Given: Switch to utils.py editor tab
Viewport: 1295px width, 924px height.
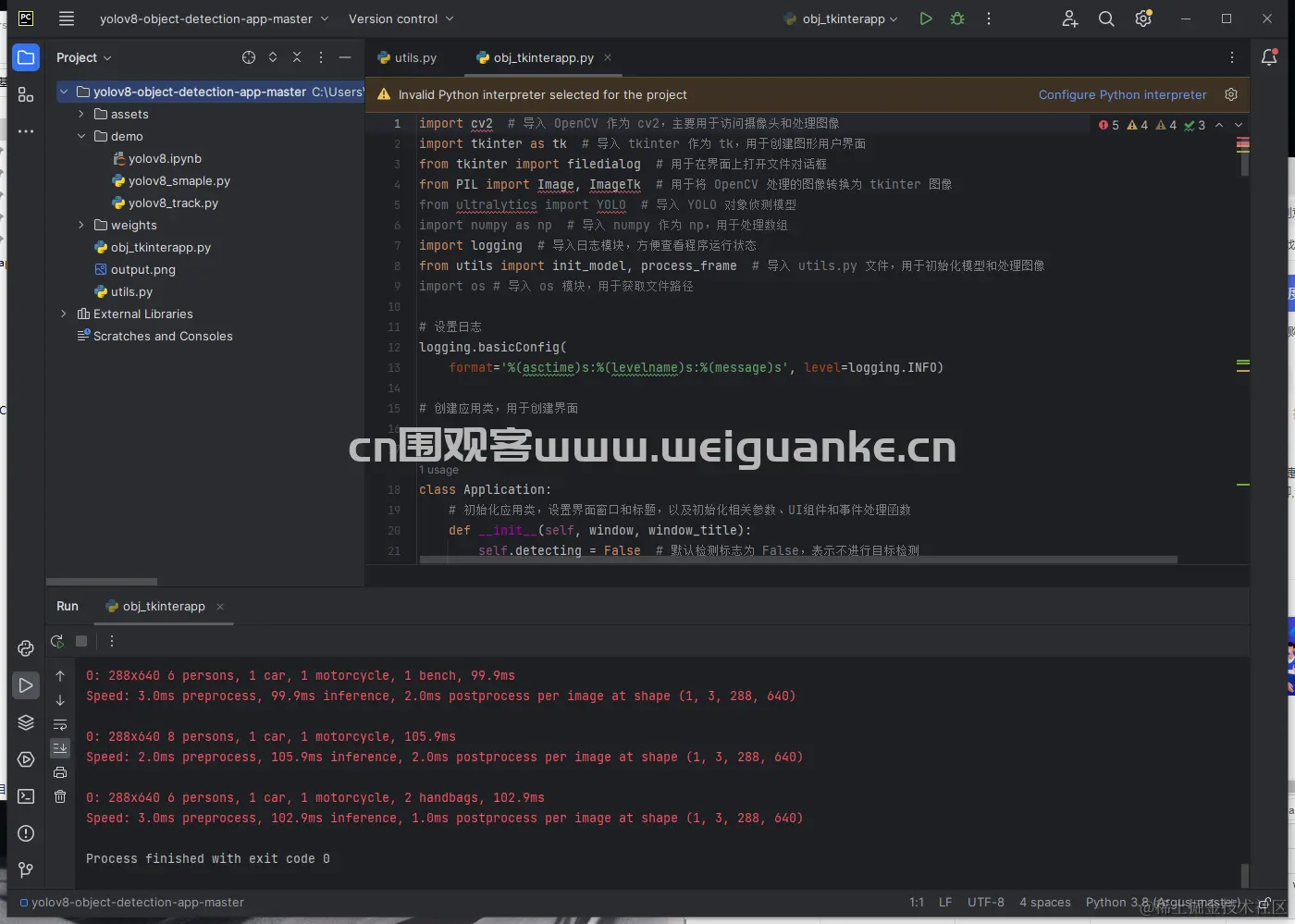Looking at the screenshot, I should [x=407, y=57].
